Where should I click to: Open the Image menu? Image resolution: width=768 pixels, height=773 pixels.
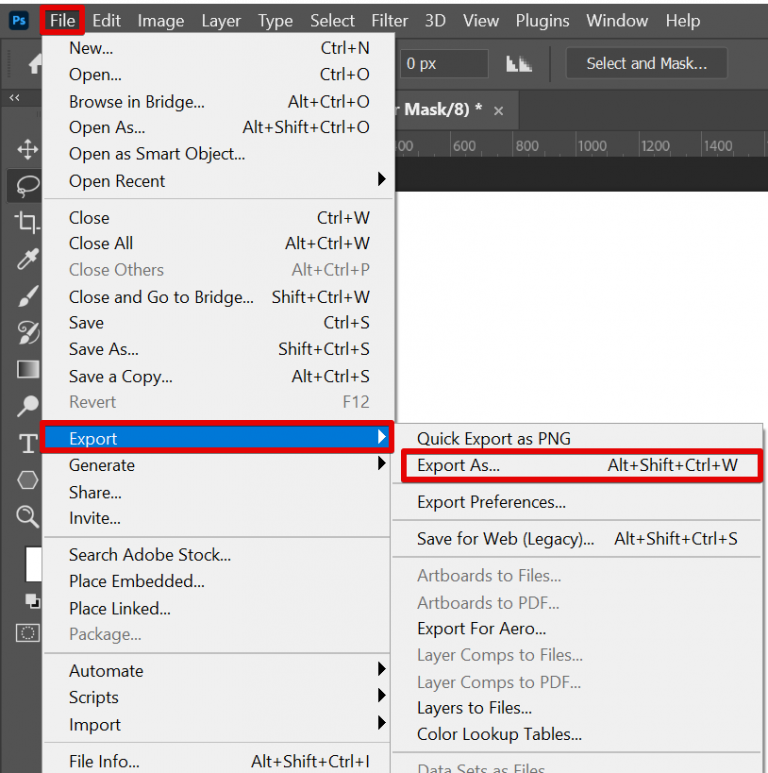[x=161, y=21]
